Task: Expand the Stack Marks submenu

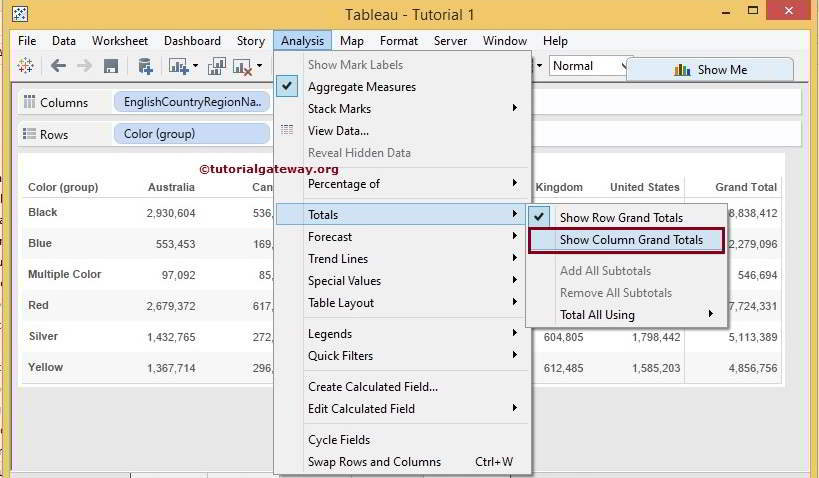Action: click(x=515, y=108)
